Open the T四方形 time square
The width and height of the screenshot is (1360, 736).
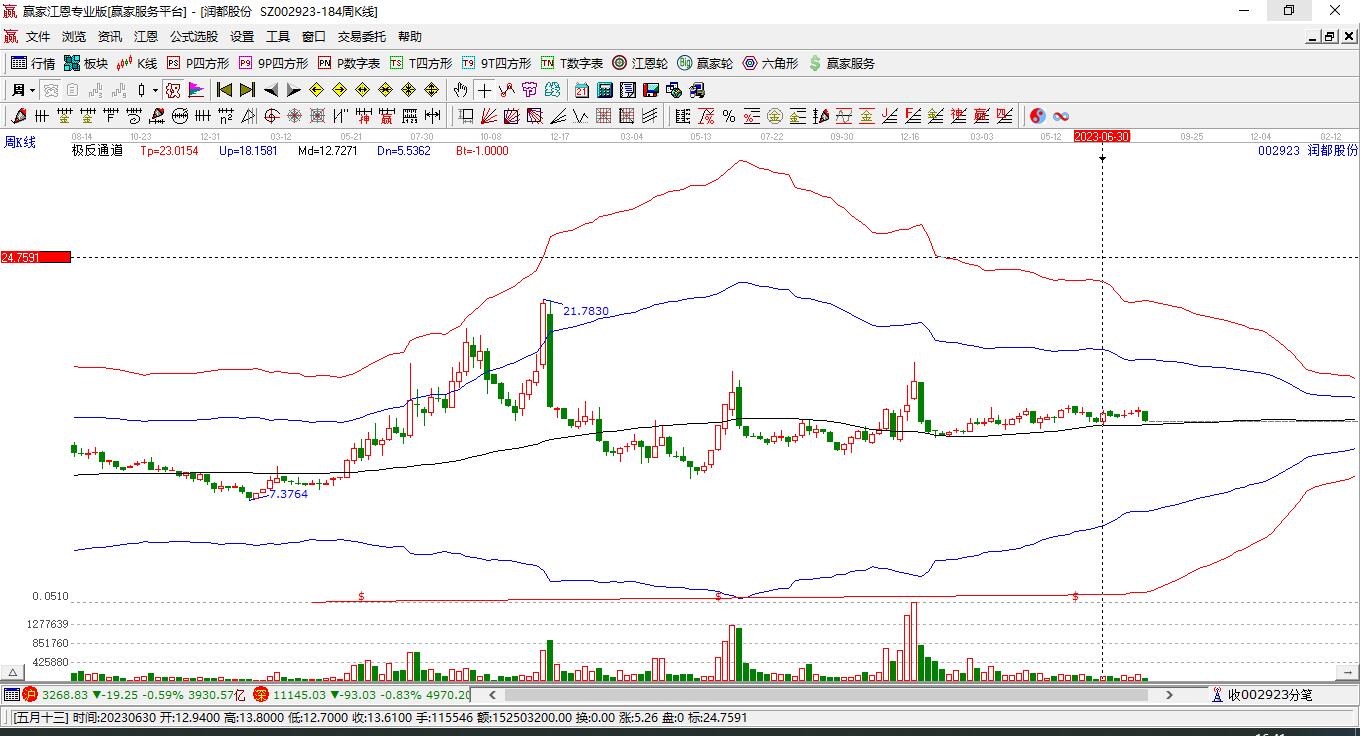tap(421, 63)
